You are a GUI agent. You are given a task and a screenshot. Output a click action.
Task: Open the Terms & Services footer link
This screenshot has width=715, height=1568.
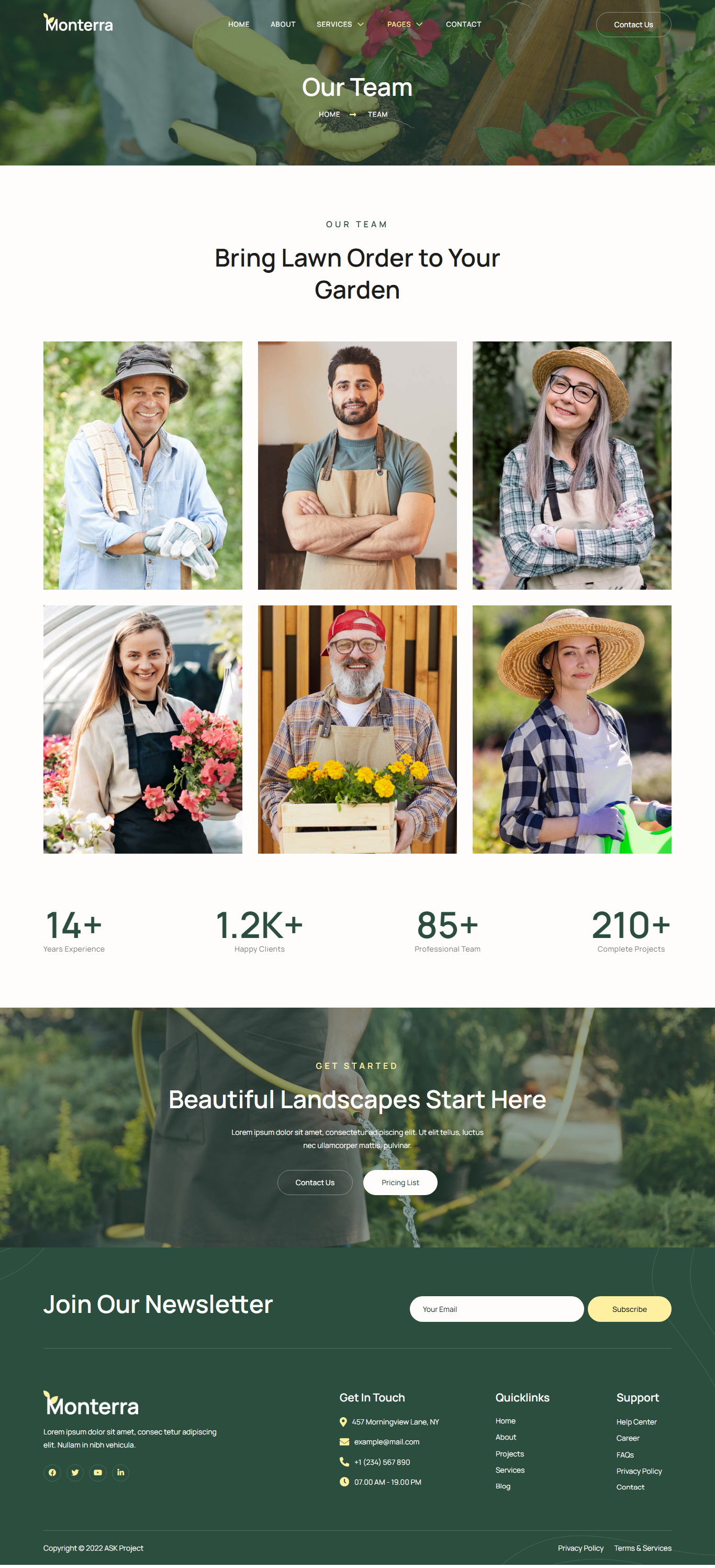(643, 1548)
